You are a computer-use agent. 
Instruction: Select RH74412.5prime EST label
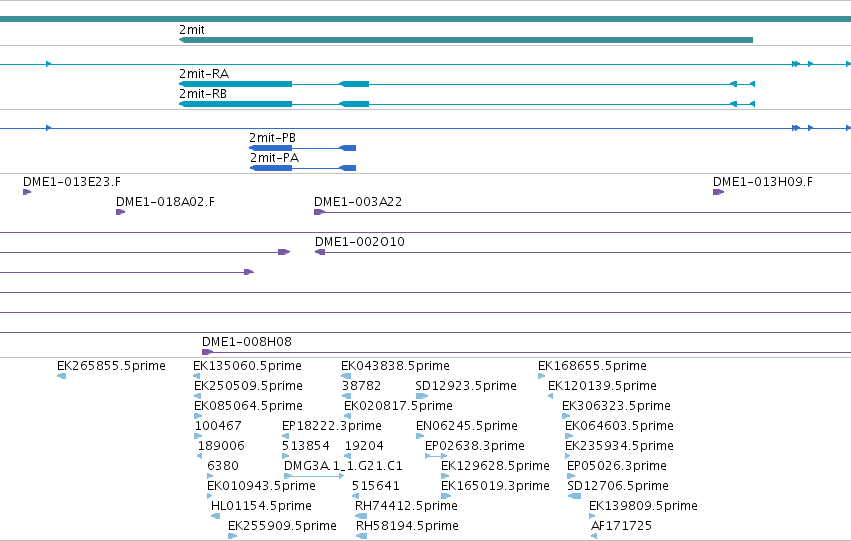pyautogui.click(x=407, y=506)
